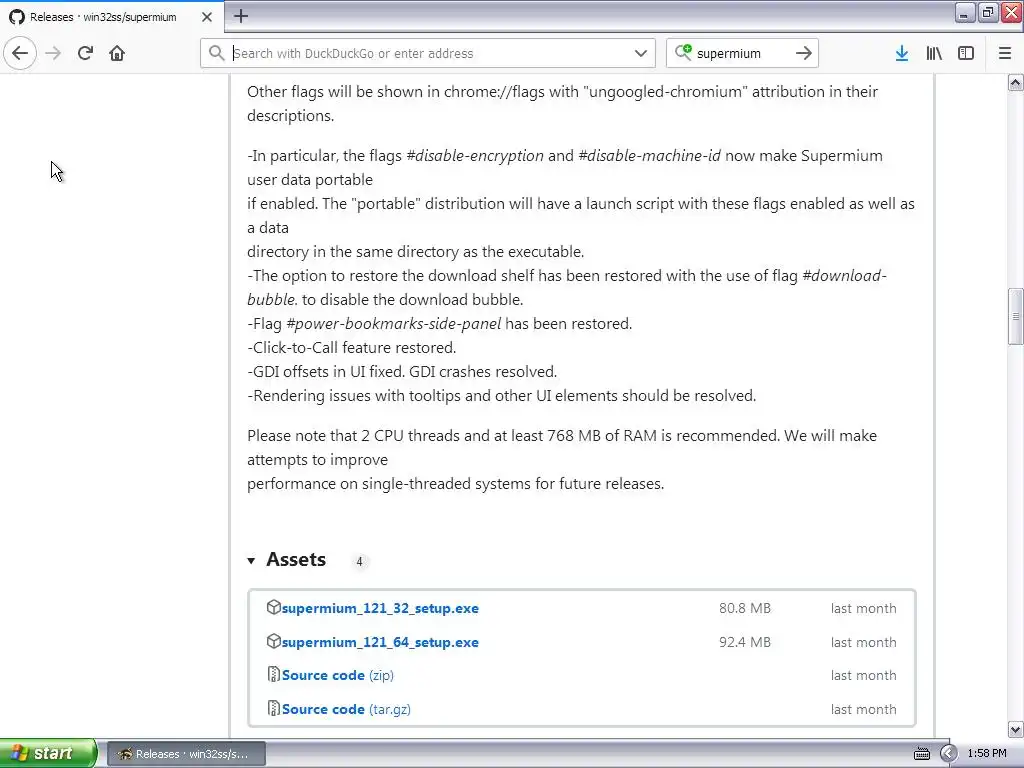Screen dimensions: 1024x768
Task: Click zip file icon beside Source code (zip)
Action: 274,674
